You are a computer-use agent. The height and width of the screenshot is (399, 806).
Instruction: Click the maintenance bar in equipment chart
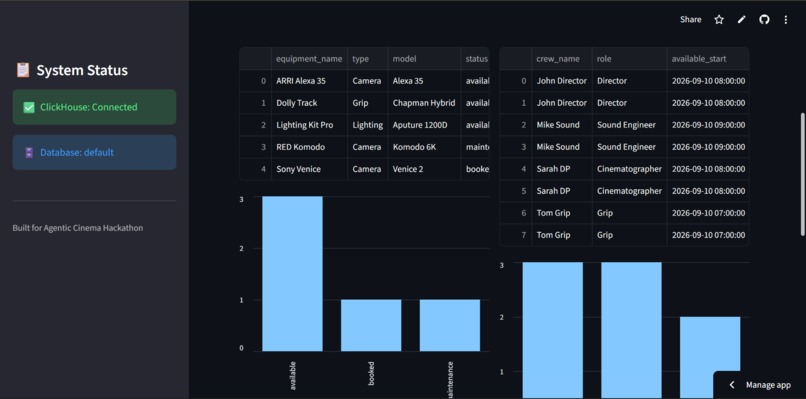pyautogui.click(x=450, y=325)
